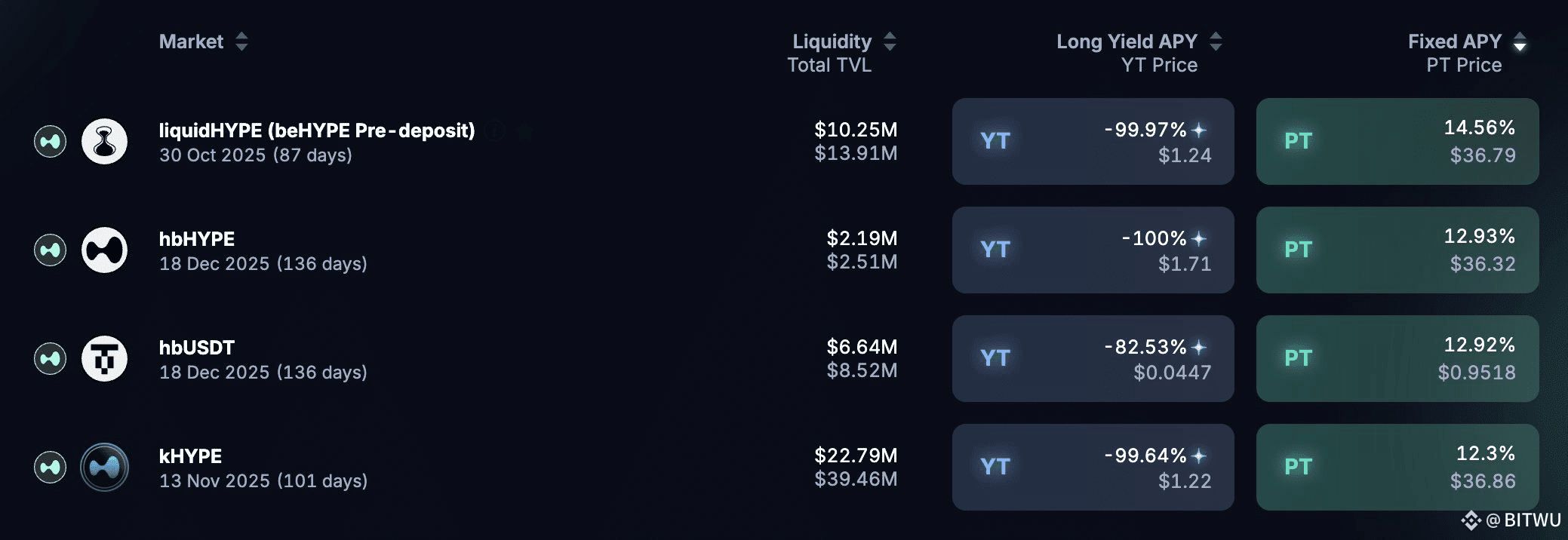Toggle the Fixed APY sort arrows
The image size is (1568, 540).
(1520, 41)
